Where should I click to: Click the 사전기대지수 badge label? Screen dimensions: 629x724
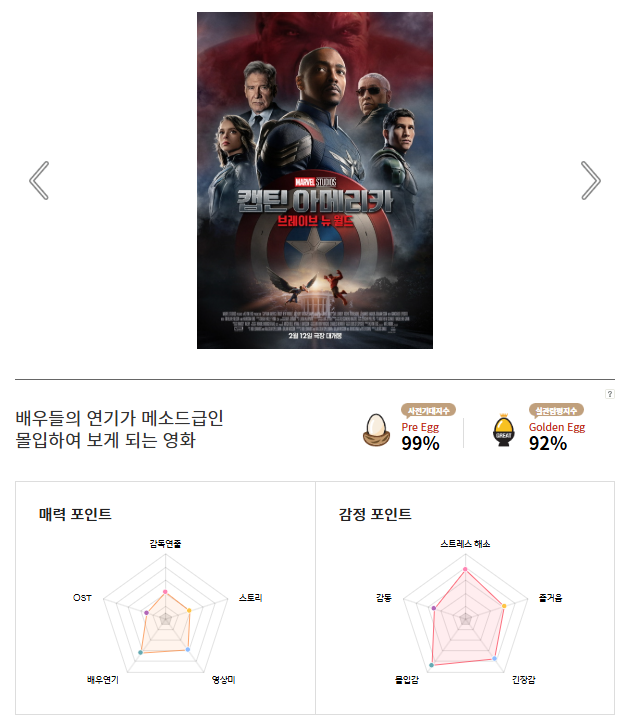pos(429,410)
